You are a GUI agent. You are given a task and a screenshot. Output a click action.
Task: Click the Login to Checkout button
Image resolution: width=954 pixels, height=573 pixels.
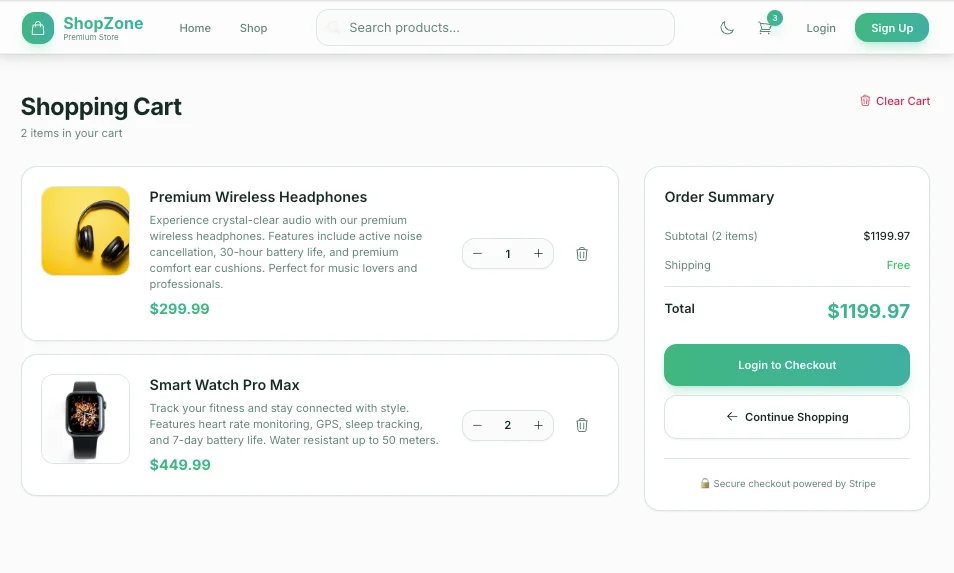point(787,365)
